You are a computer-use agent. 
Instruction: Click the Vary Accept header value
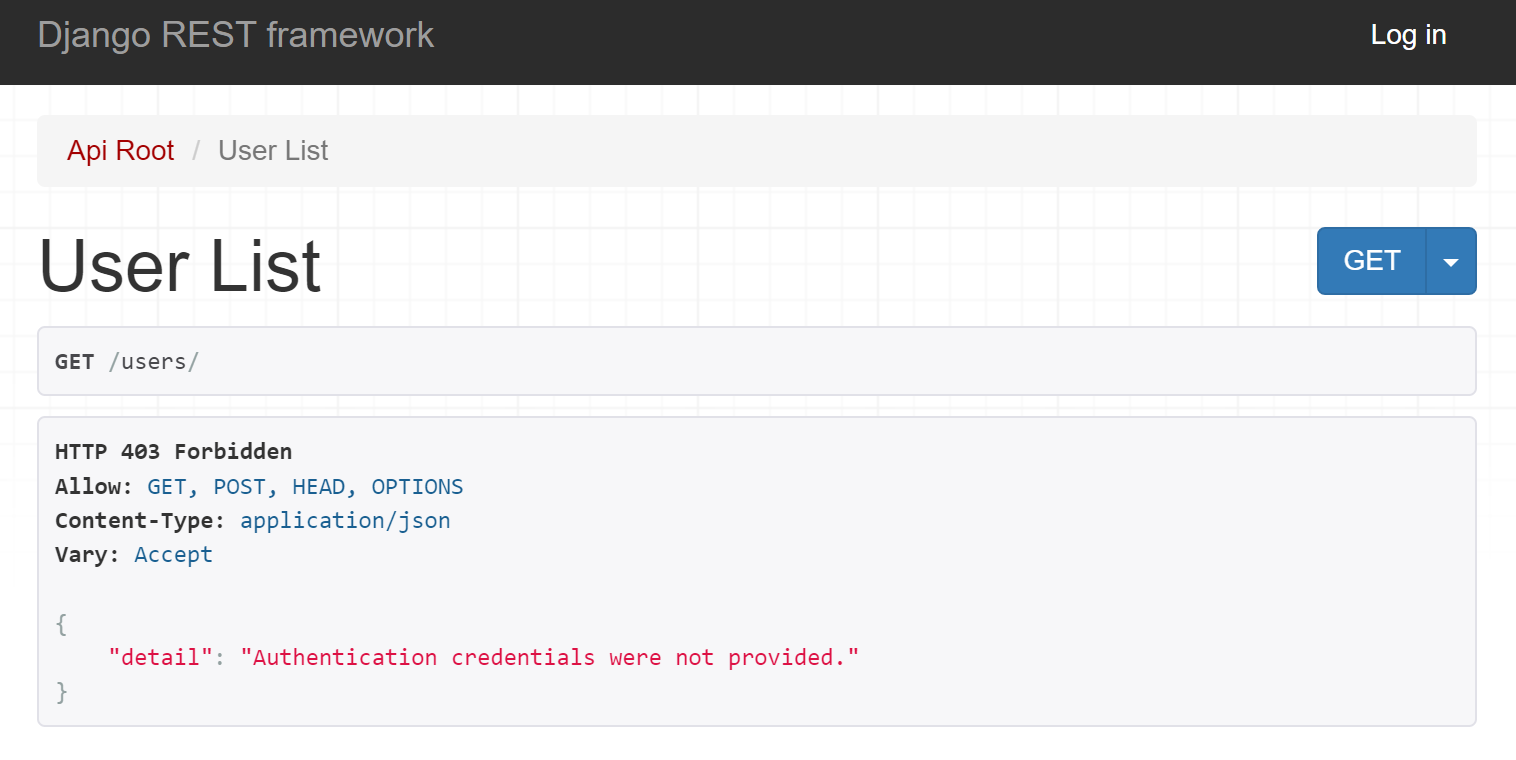click(x=173, y=555)
